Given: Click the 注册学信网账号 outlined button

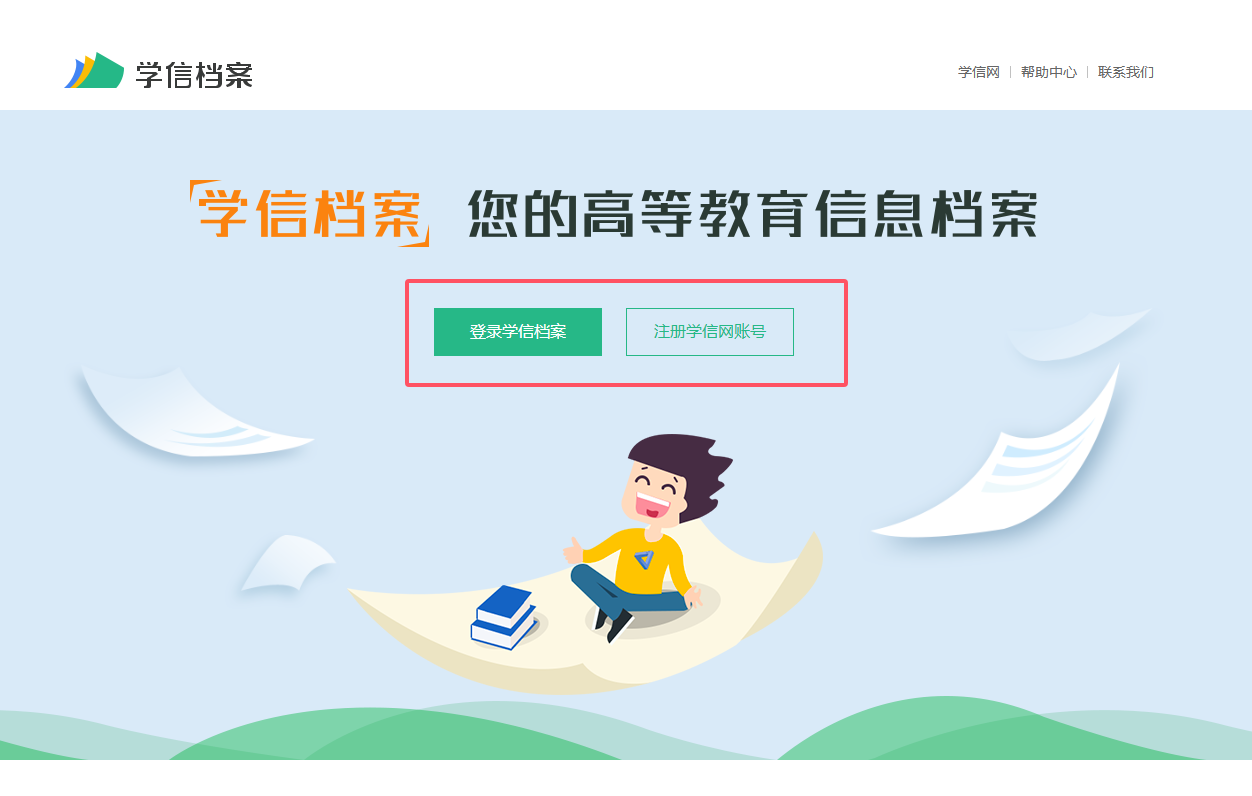Looking at the screenshot, I should point(710,332).
